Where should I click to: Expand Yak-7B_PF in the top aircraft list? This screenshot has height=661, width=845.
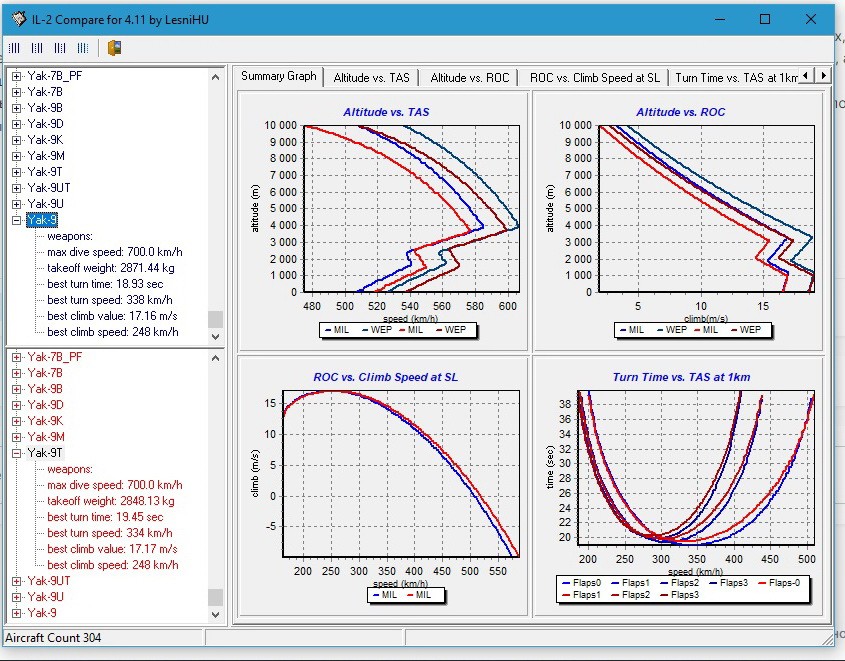tap(17, 76)
